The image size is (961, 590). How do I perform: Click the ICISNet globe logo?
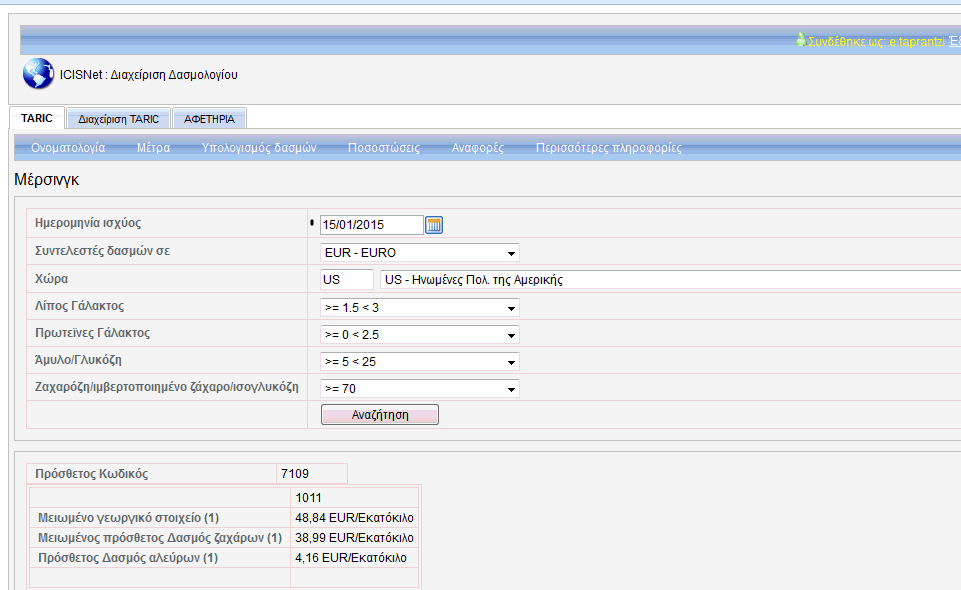point(38,74)
